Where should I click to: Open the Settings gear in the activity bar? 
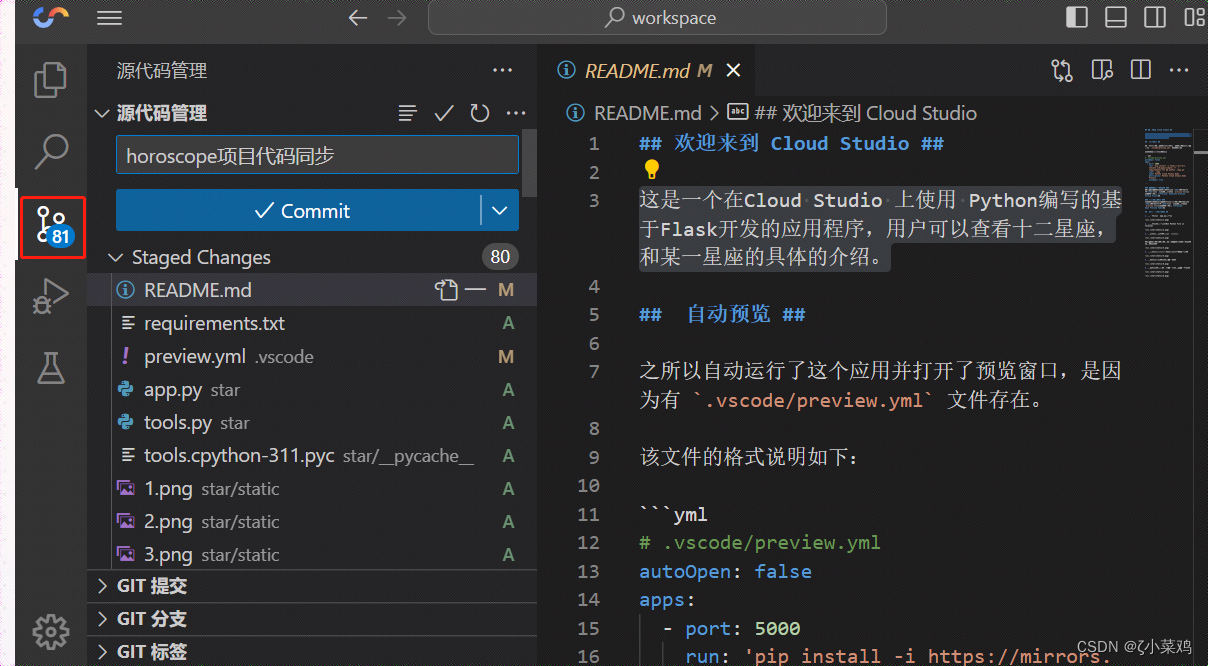tap(50, 632)
